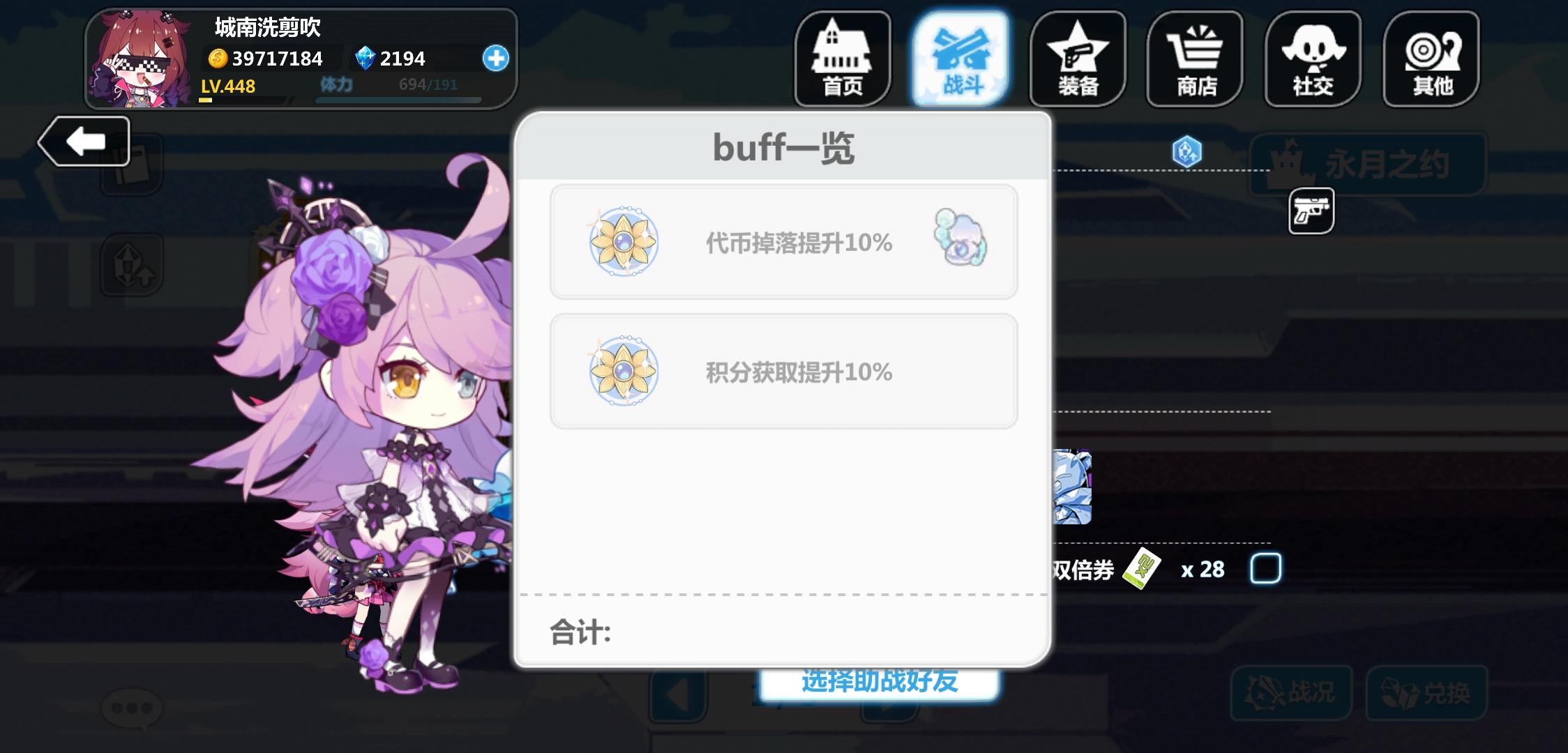The height and width of the screenshot is (753, 1568).
Task: Select the 积分获取提升10% buff entry
Action: (783, 371)
